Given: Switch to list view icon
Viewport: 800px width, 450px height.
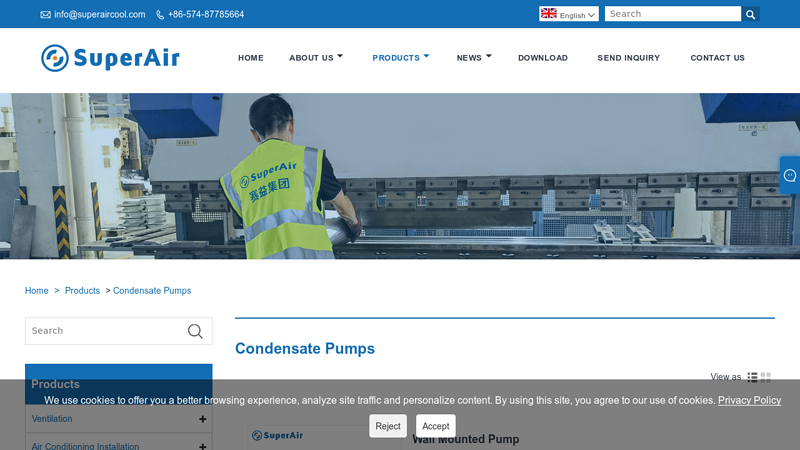Looking at the screenshot, I should (752, 377).
